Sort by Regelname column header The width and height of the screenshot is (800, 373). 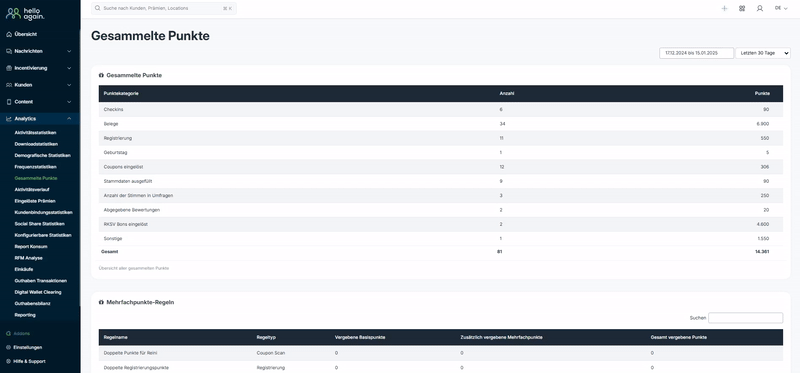[x=115, y=337]
